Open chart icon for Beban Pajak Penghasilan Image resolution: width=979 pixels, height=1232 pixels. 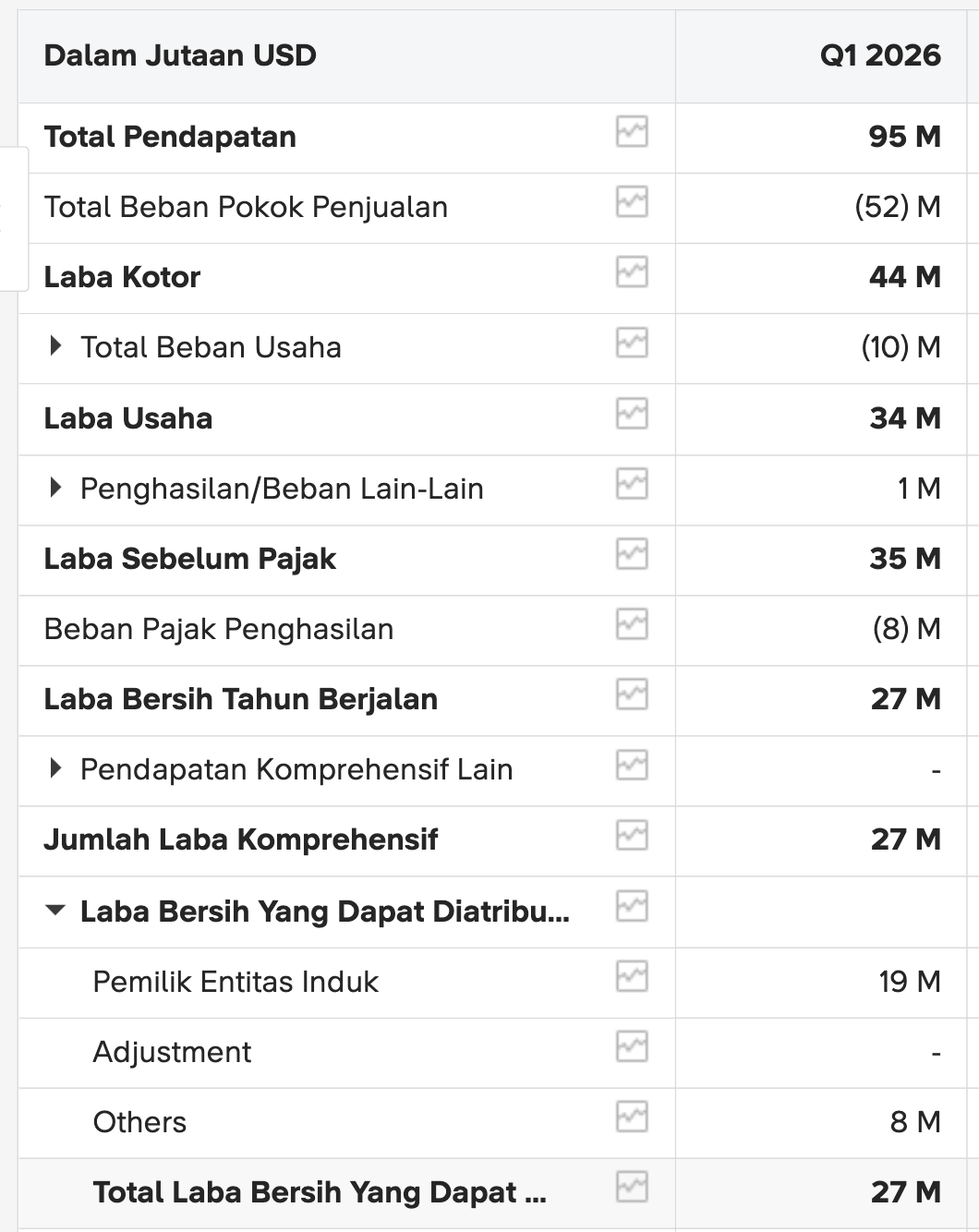632,623
